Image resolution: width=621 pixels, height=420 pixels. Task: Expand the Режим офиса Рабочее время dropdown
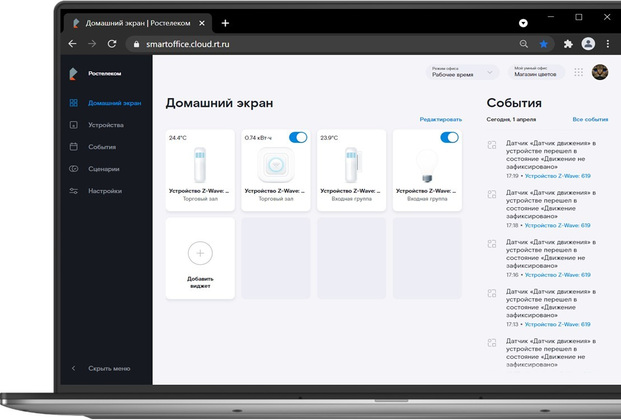tap(463, 72)
